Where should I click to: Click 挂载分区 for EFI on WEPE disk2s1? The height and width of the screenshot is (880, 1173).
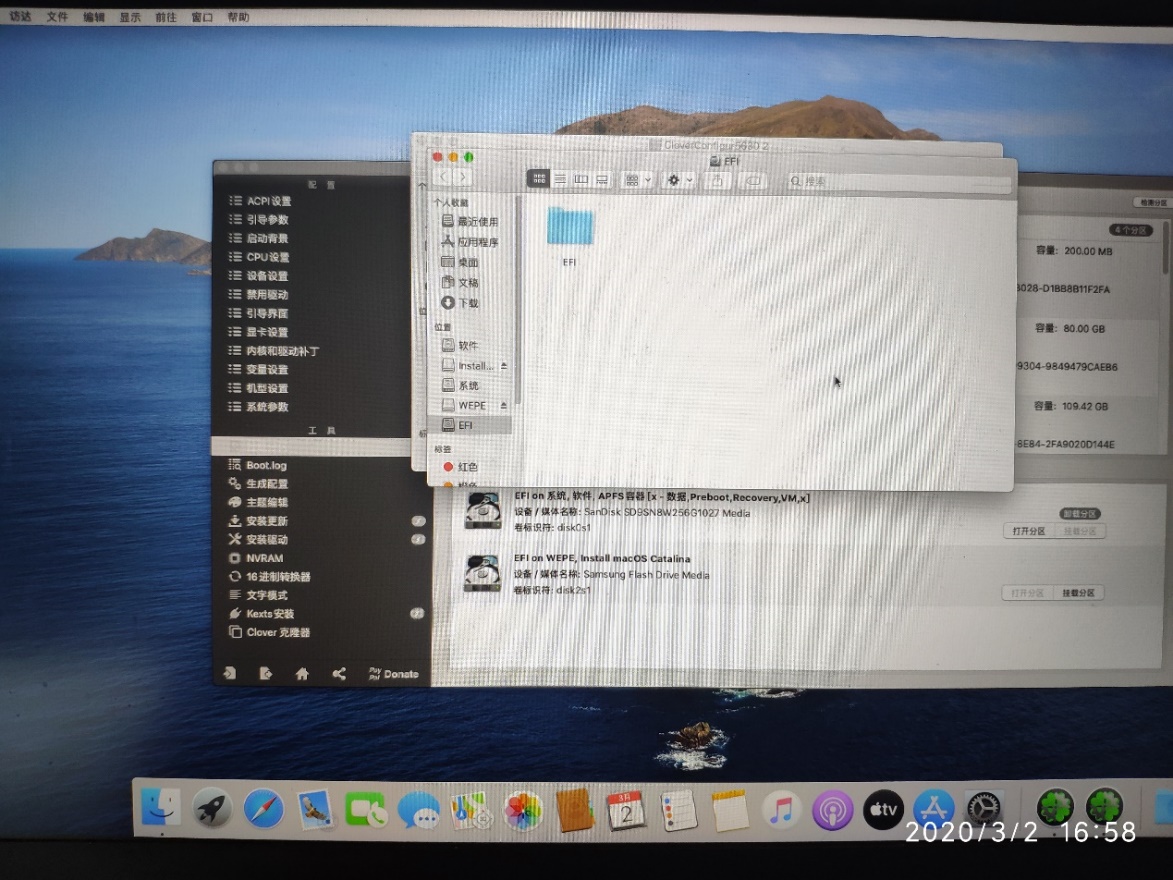pos(1078,593)
